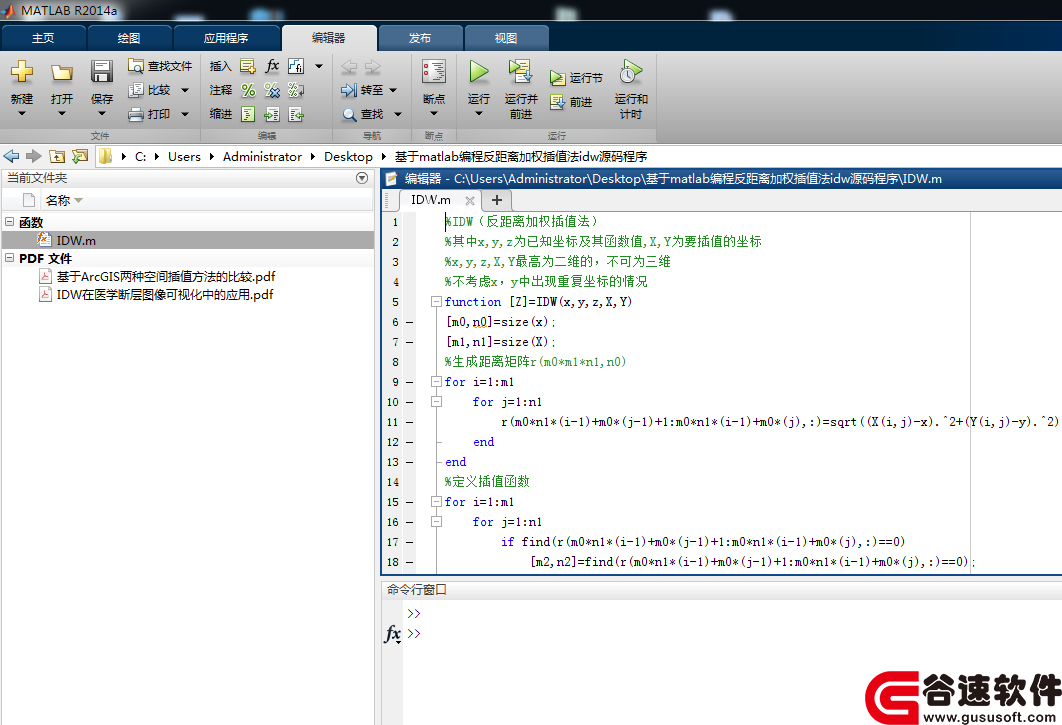The image size is (1062, 725).
Task: Click the 查找 (Find) magnifier icon
Action: (x=349, y=115)
